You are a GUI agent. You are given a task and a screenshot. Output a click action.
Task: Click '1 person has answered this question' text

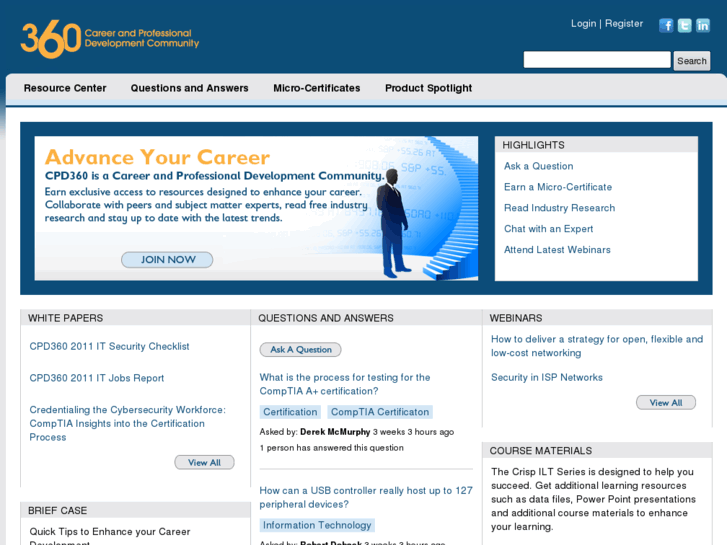(332, 448)
